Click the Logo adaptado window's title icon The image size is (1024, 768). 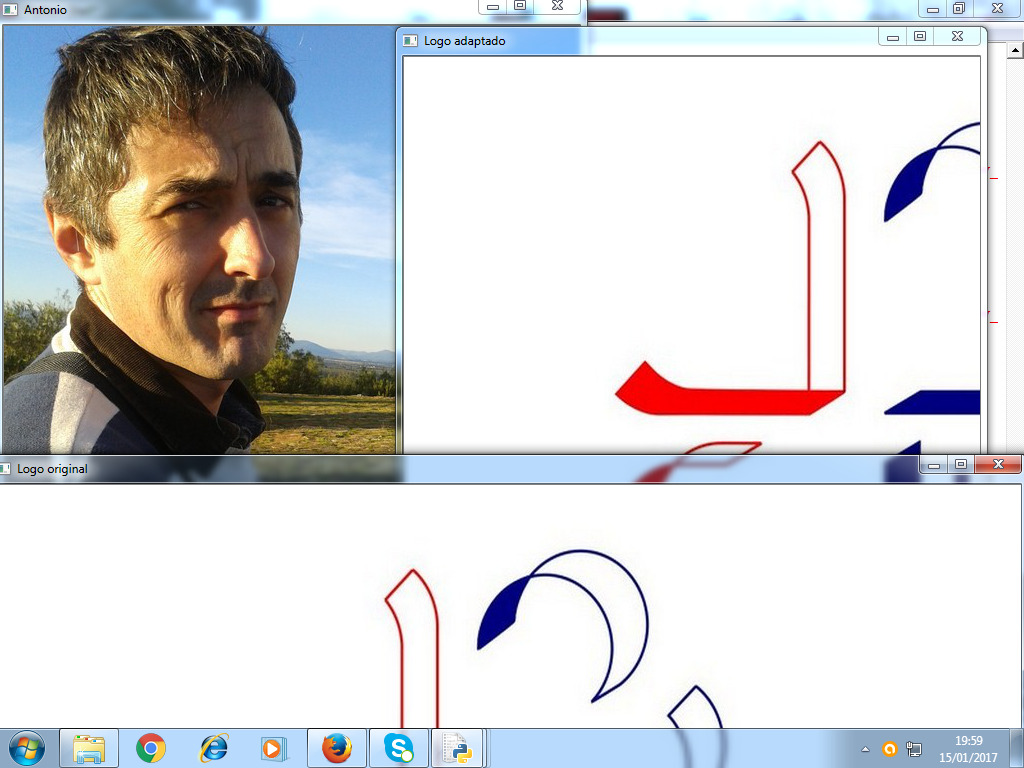[x=410, y=41]
